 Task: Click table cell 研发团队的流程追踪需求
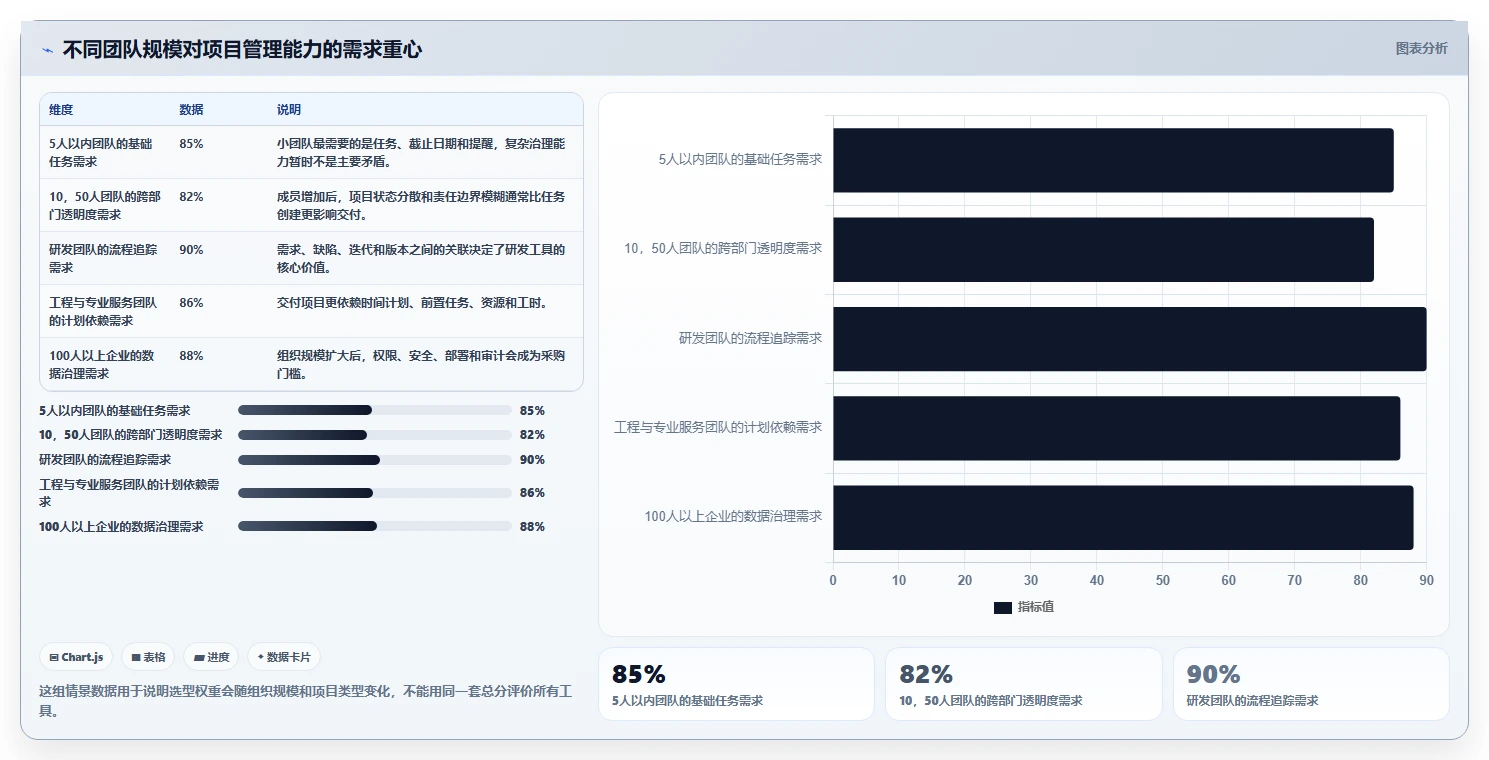[x=104, y=258]
